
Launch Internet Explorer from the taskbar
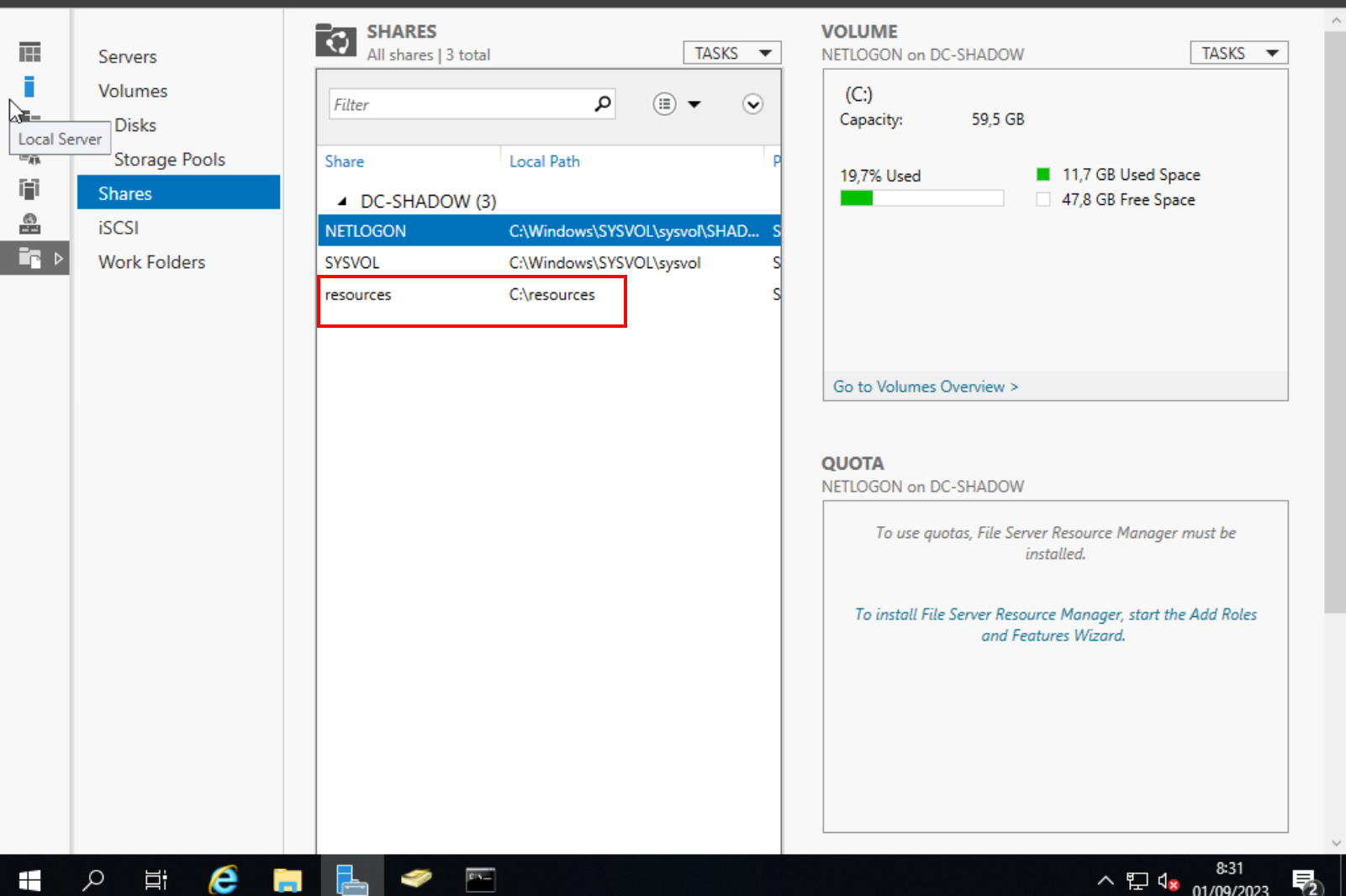pyautogui.click(x=223, y=879)
